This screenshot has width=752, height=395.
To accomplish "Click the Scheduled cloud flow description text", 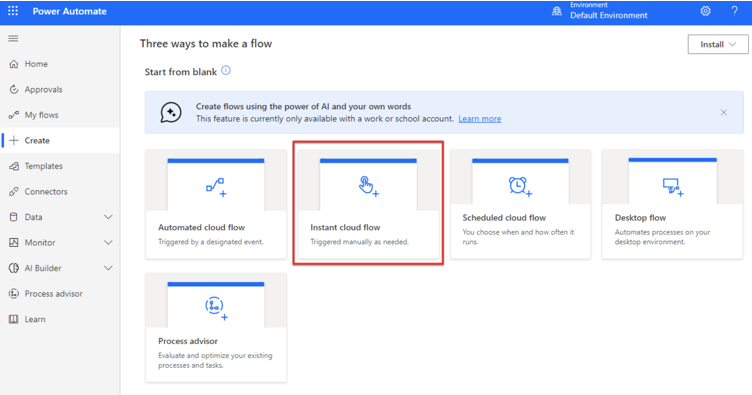I will (518, 237).
